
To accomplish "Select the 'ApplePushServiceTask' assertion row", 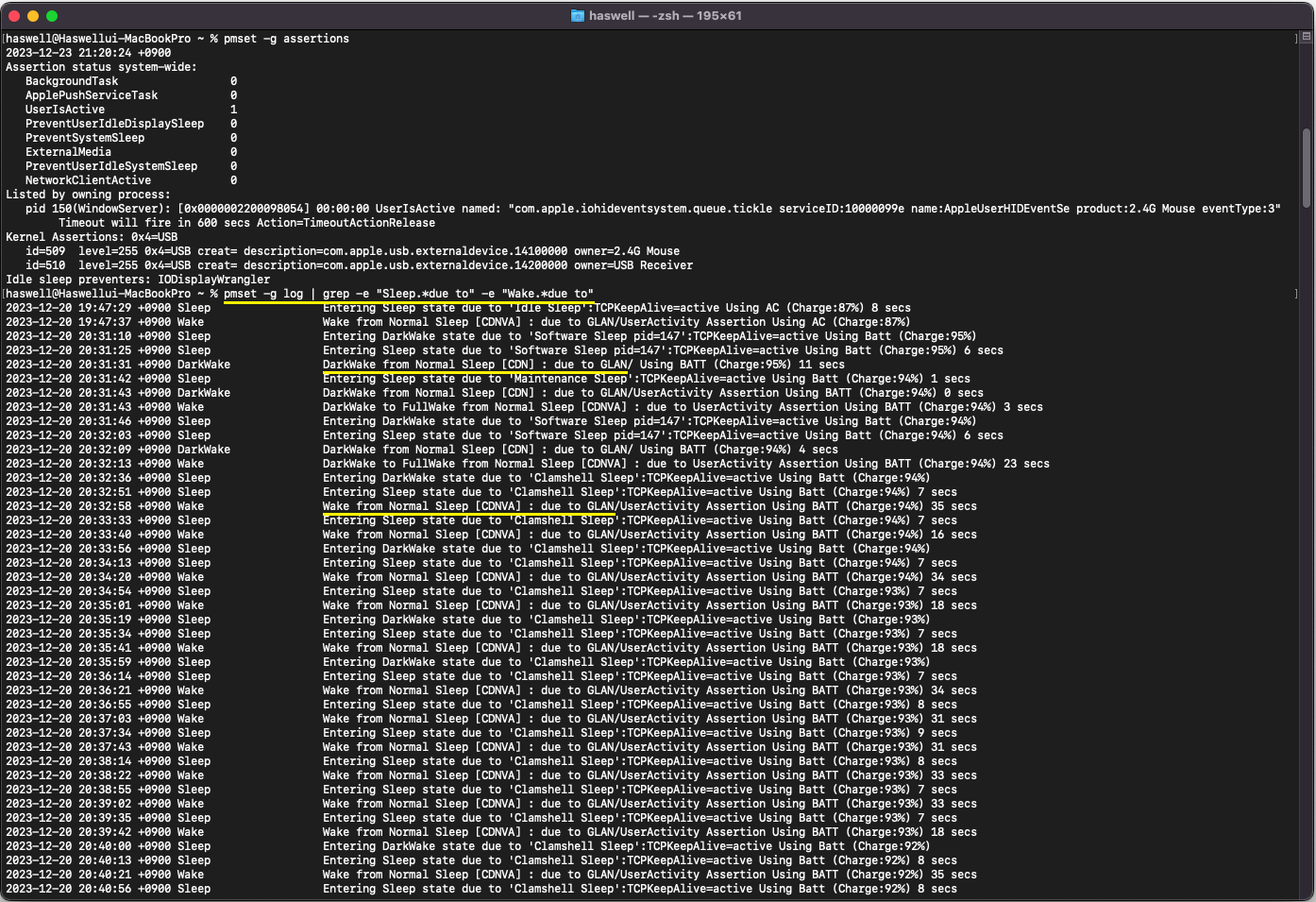I will pos(131,95).
